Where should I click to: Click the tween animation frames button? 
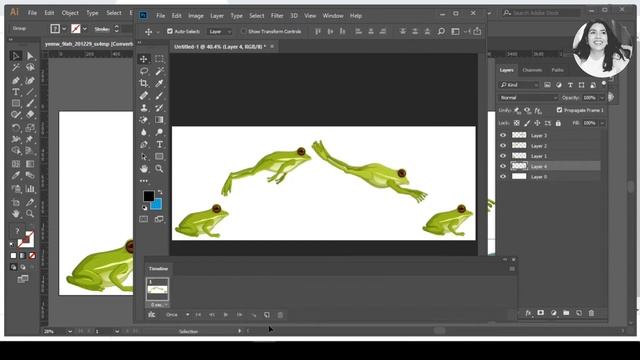pyautogui.click(x=253, y=315)
